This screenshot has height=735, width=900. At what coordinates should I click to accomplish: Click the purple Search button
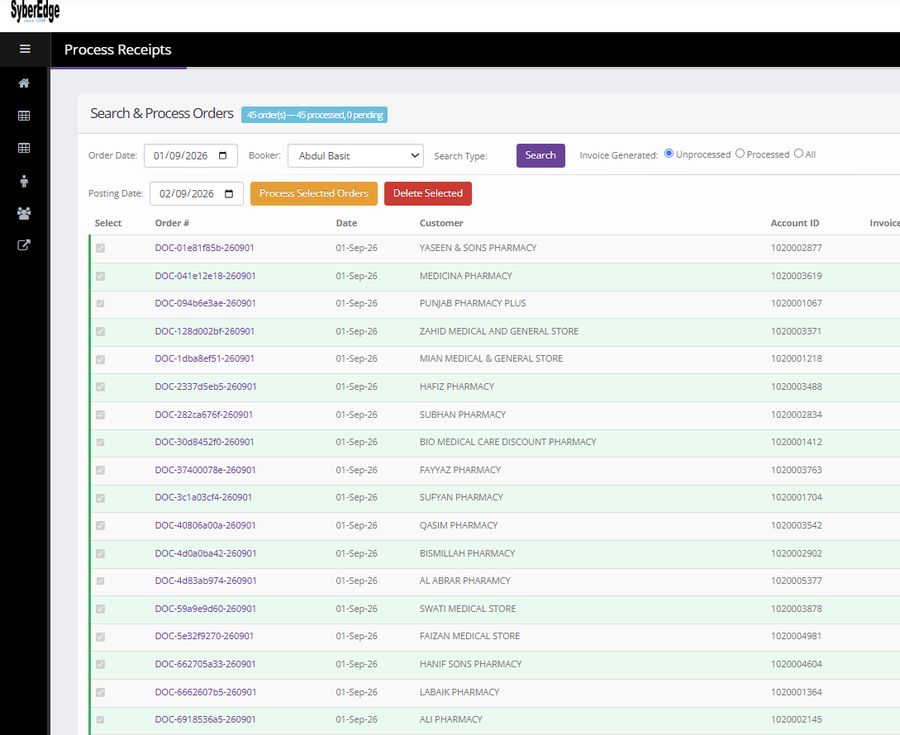point(540,155)
